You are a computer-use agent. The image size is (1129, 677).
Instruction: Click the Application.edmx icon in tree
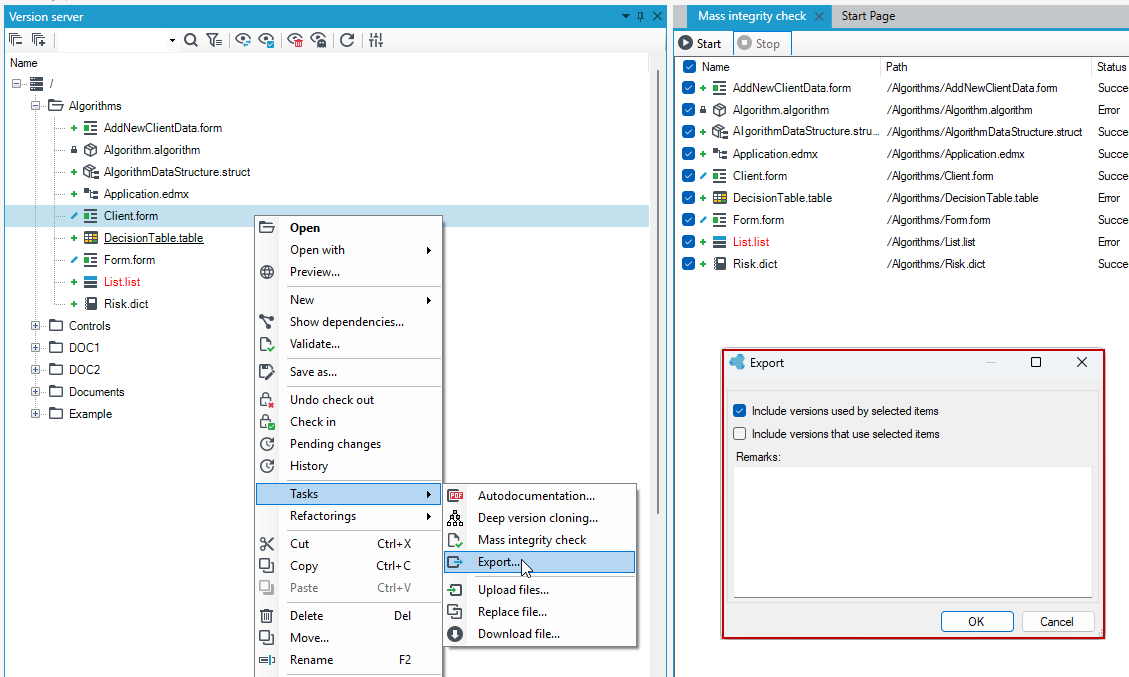[x=91, y=194]
